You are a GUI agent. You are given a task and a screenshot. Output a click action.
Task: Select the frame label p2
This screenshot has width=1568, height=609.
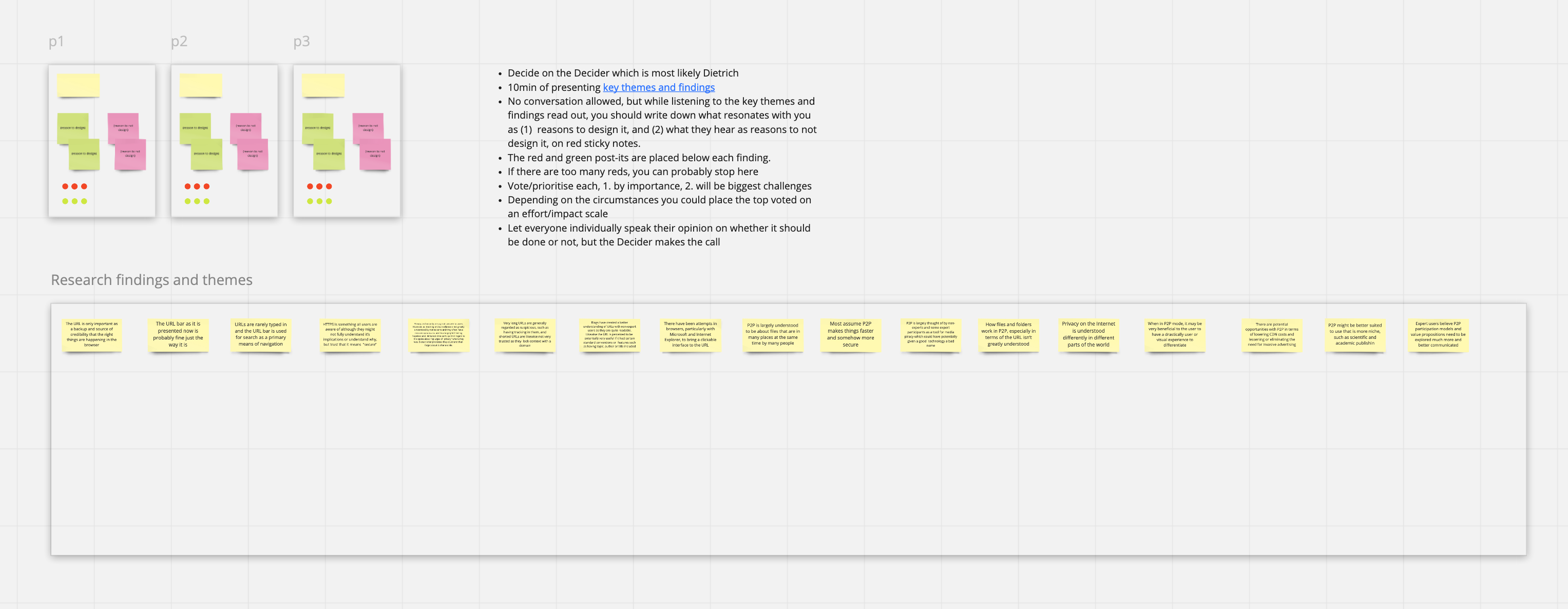coord(179,41)
